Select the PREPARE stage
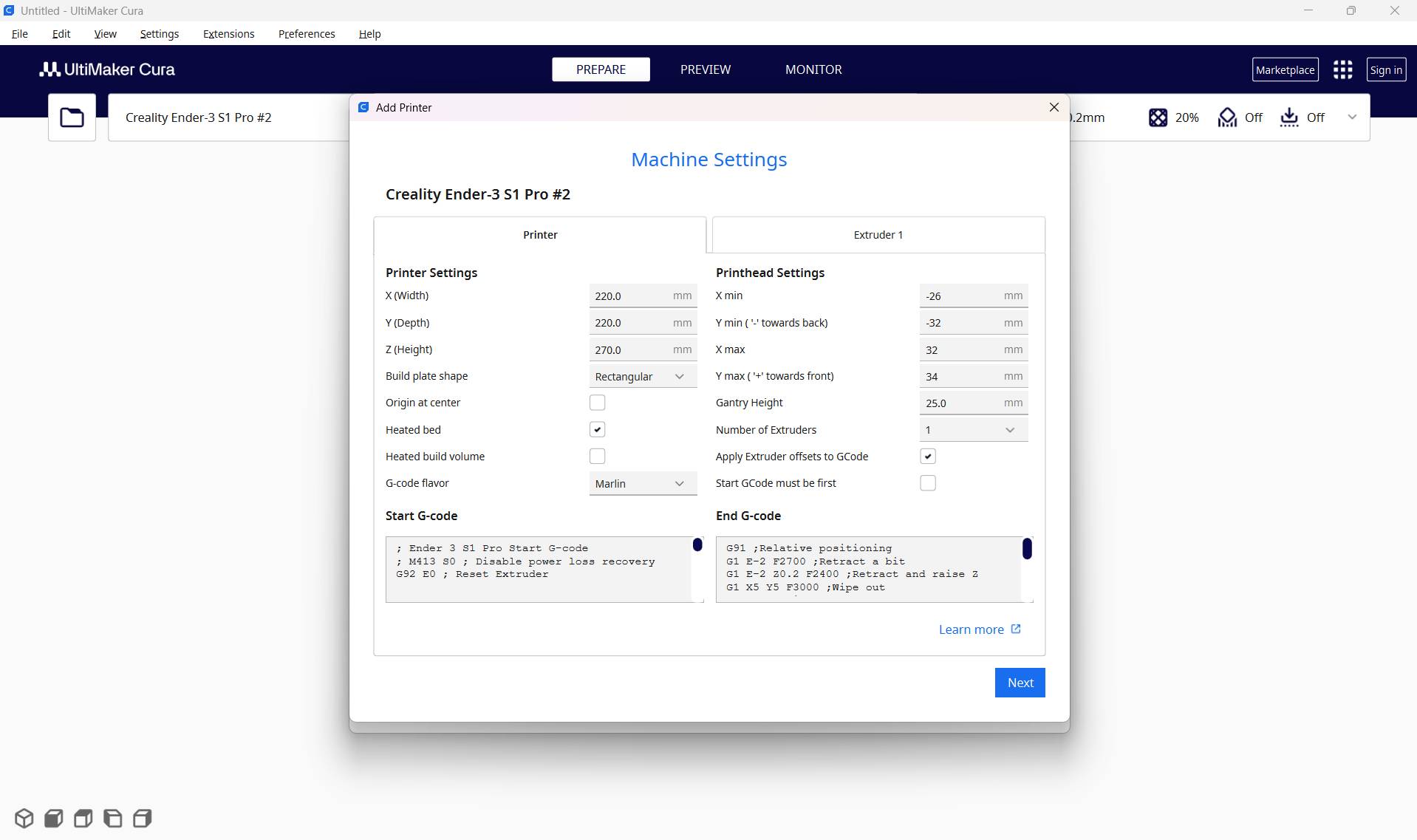Image resolution: width=1417 pixels, height=840 pixels. click(601, 69)
